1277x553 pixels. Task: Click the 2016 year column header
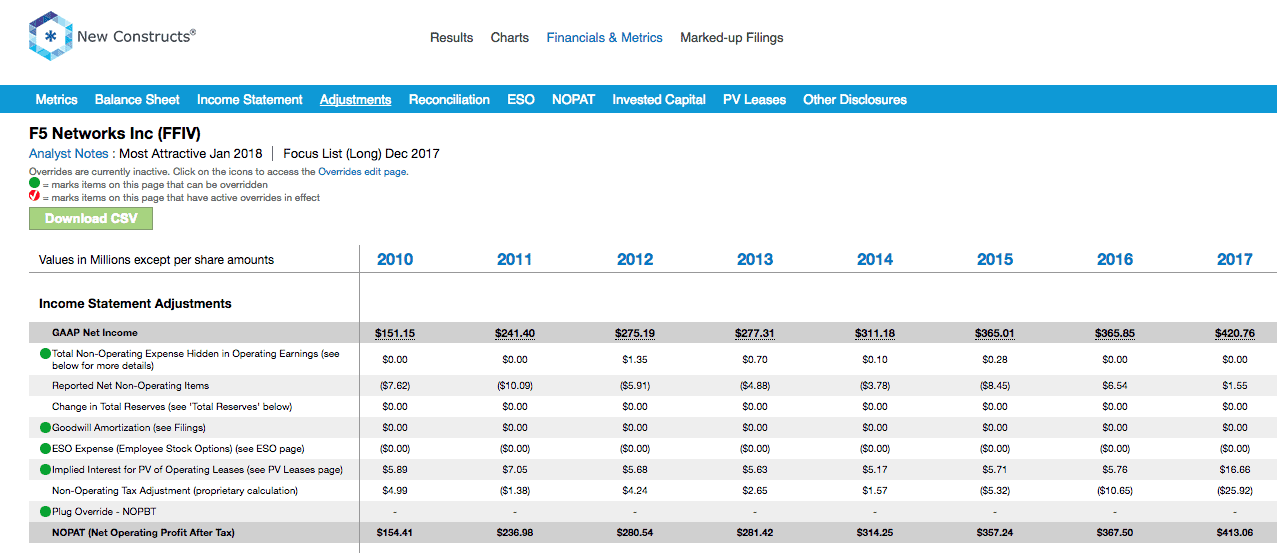(x=1115, y=259)
